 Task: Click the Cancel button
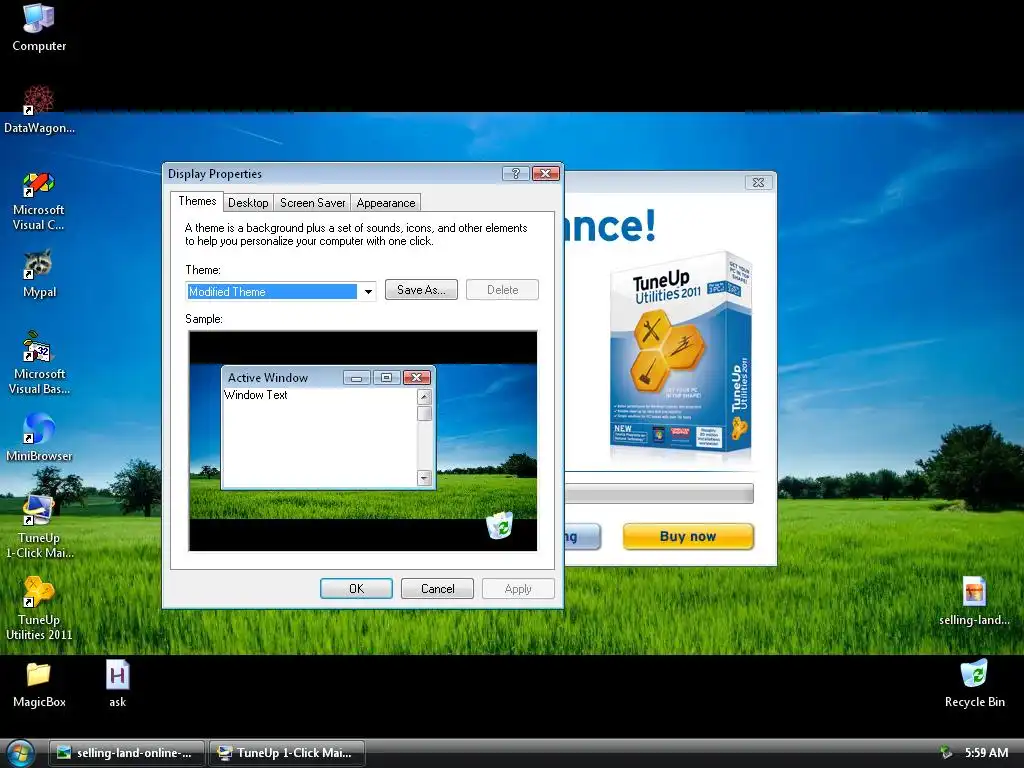coord(438,588)
